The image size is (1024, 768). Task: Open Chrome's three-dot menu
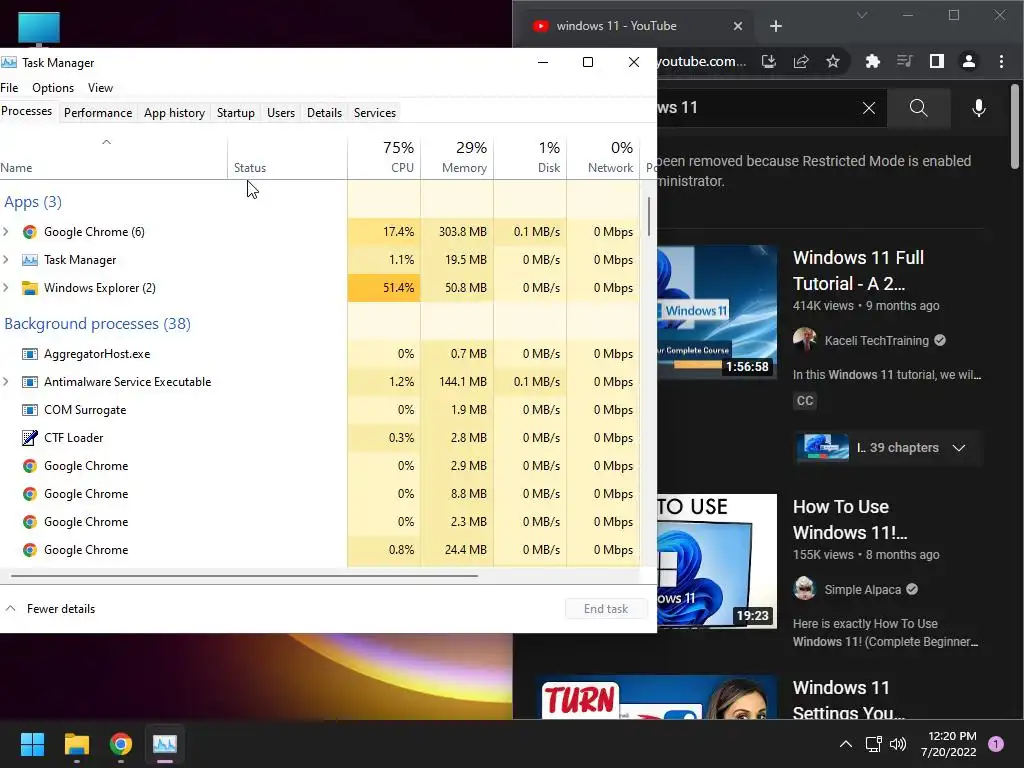tap(1001, 61)
